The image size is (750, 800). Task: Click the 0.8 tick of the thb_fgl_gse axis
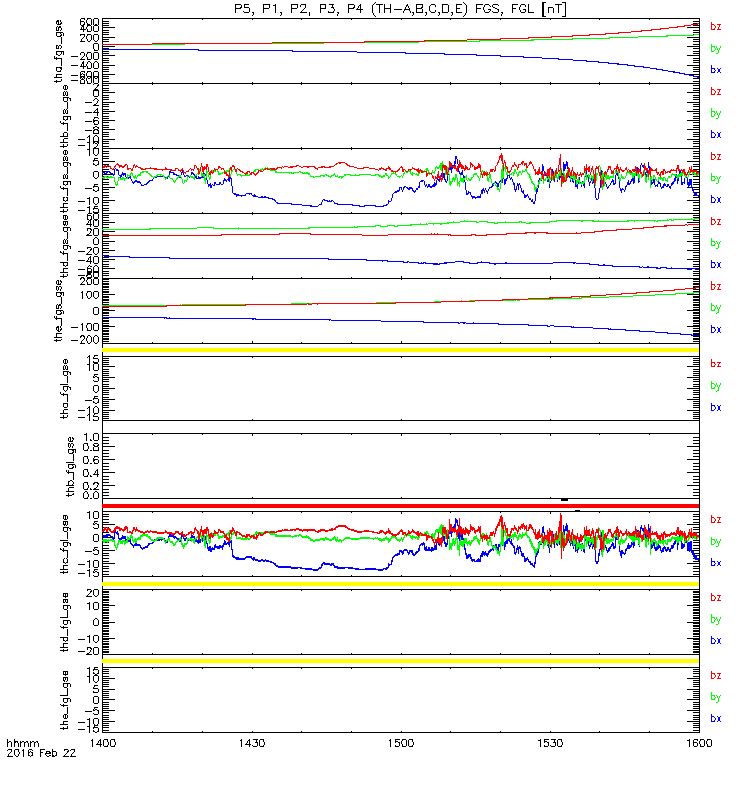(x=91, y=447)
